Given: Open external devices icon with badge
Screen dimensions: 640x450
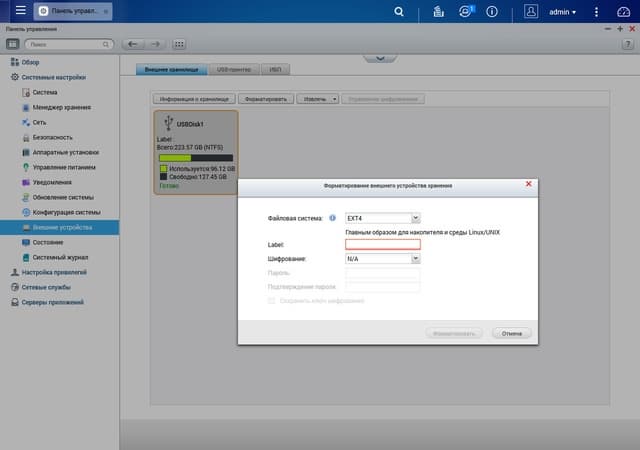Looking at the screenshot, I should (465, 11).
